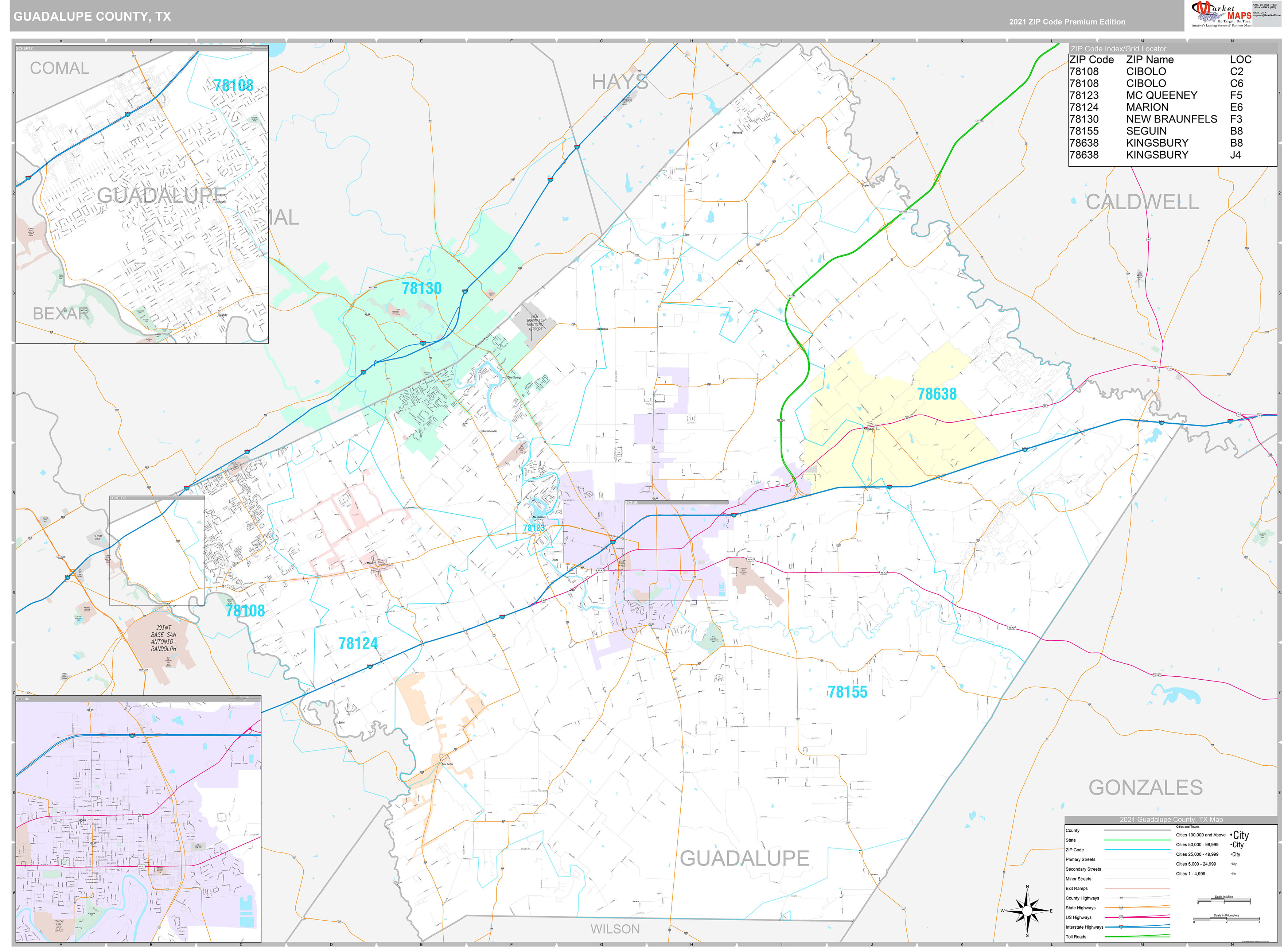Viewport: 1288px width, 948px height.
Task: Click the 'ZIP Code' column header
Action: [1091, 60]
